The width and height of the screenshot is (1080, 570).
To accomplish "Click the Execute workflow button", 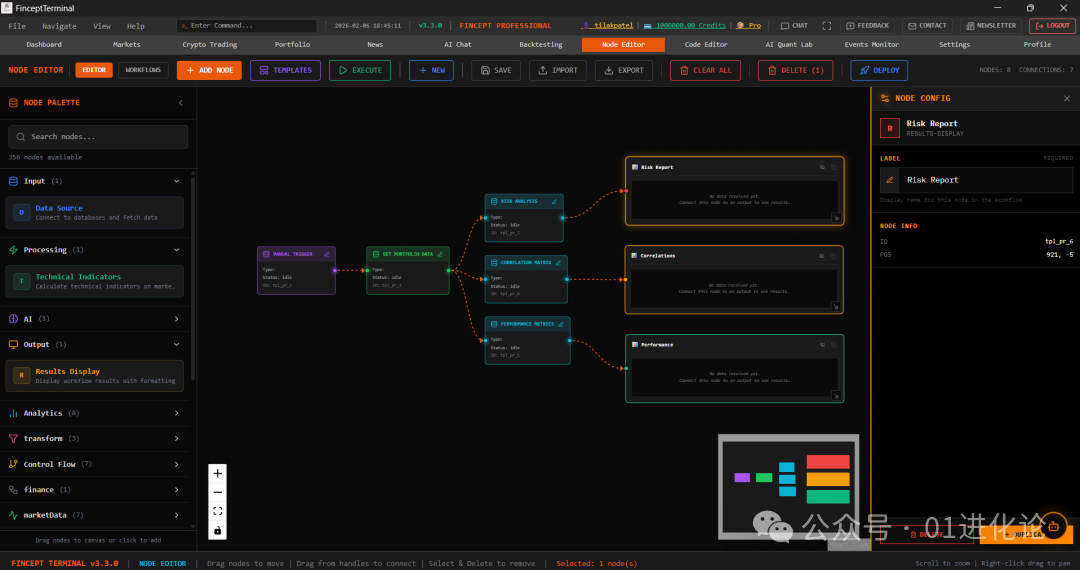I will (360, 70).
